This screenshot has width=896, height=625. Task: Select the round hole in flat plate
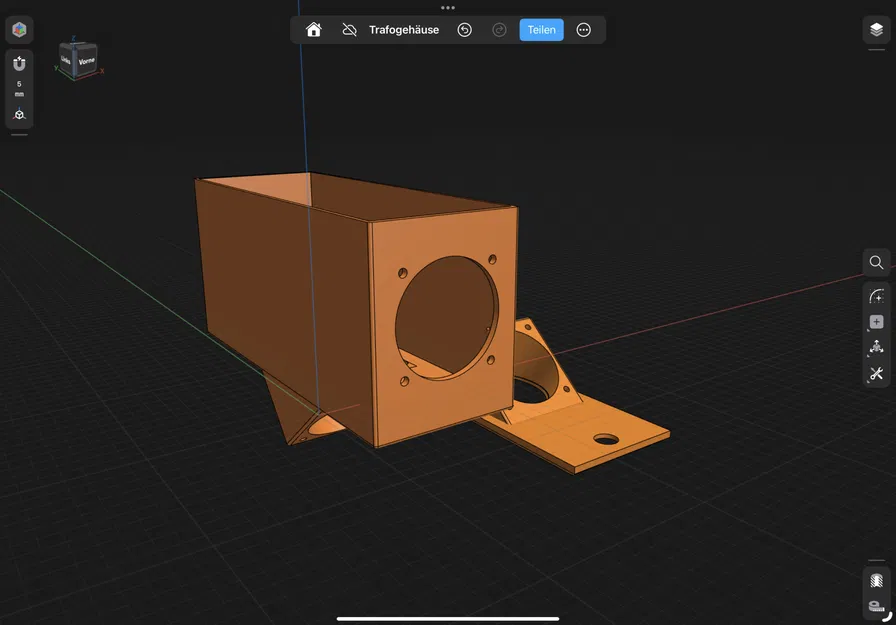[x=606, y=439]
